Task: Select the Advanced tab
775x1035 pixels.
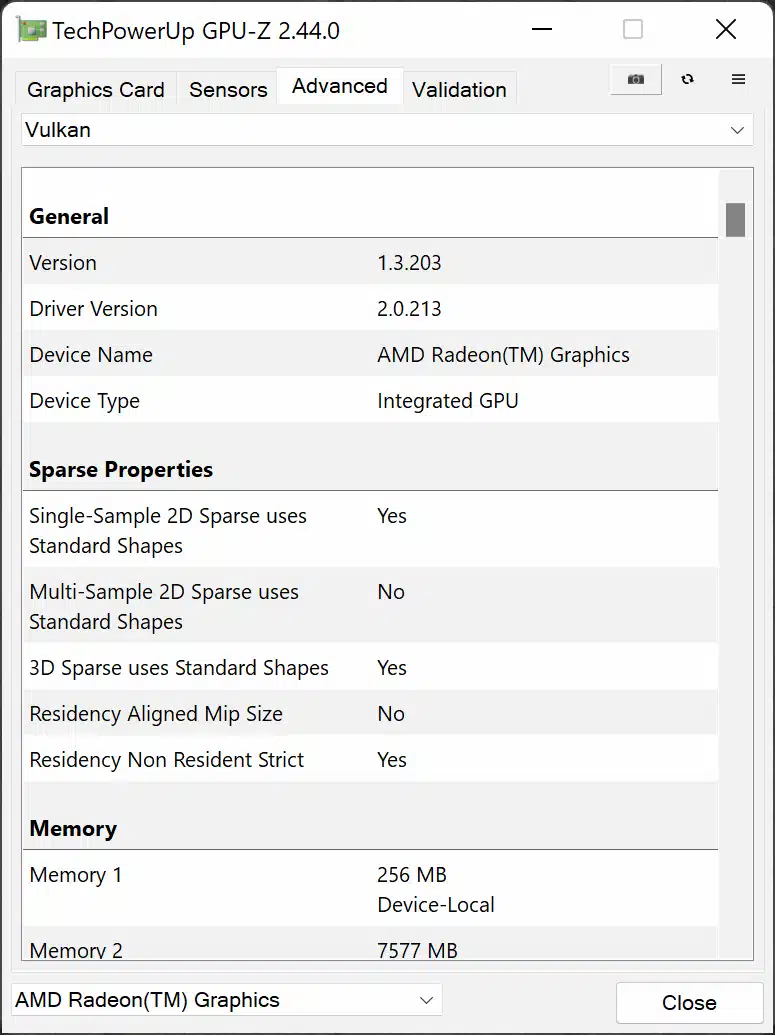Action: pos(340,86)
